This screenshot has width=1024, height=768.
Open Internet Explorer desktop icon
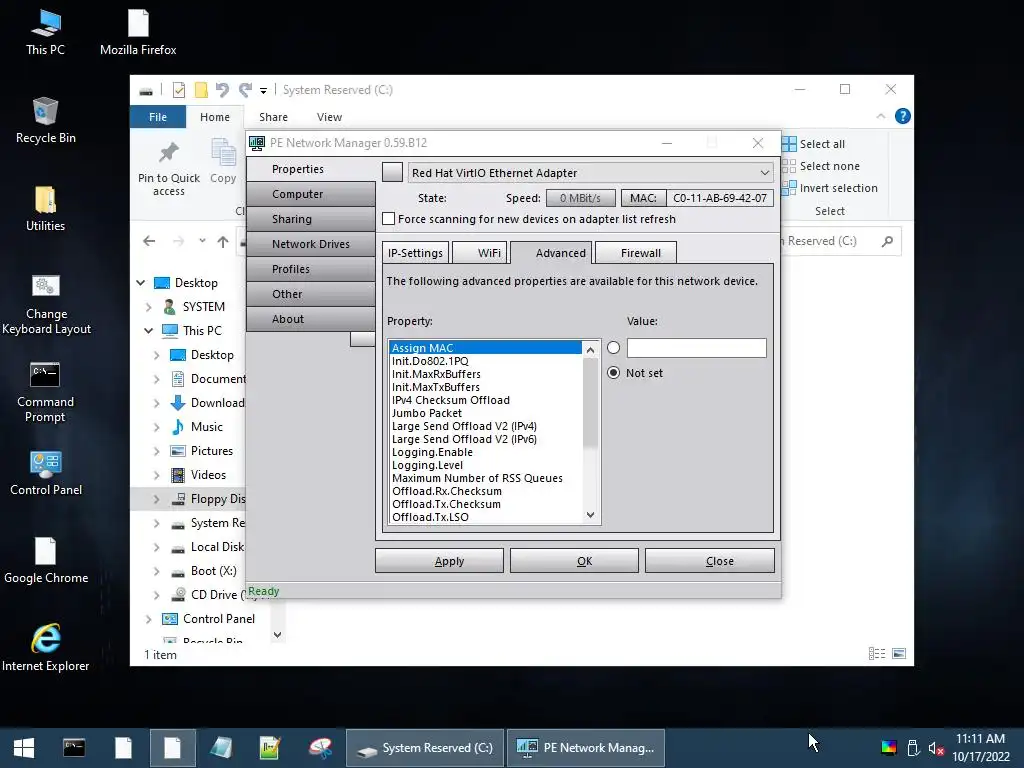click(x=45, y=648)
